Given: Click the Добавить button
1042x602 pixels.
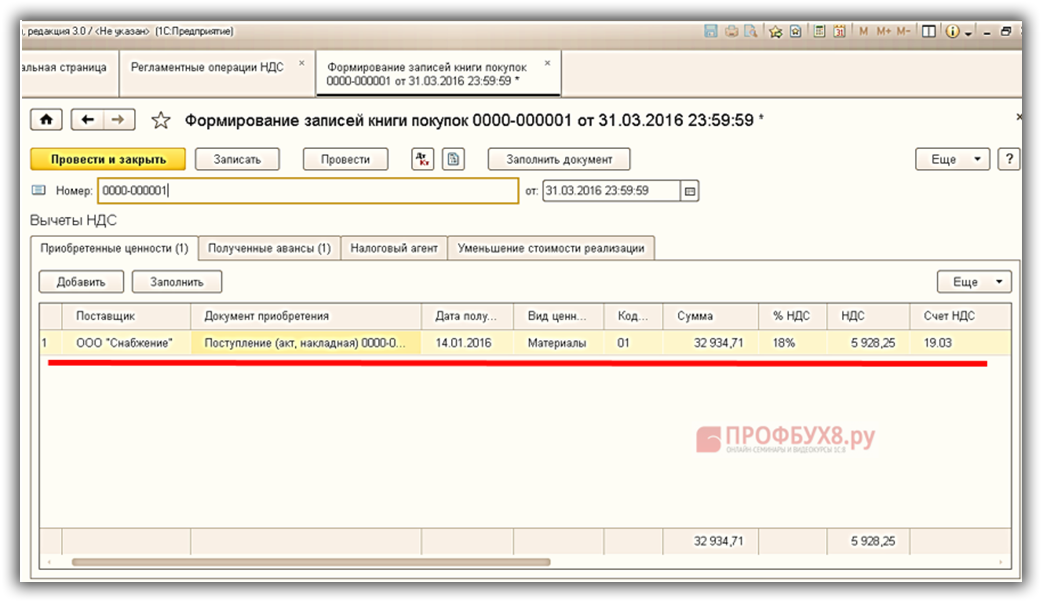Looking at the screenshot, I should pyautogui.click(x=81, y=282).
